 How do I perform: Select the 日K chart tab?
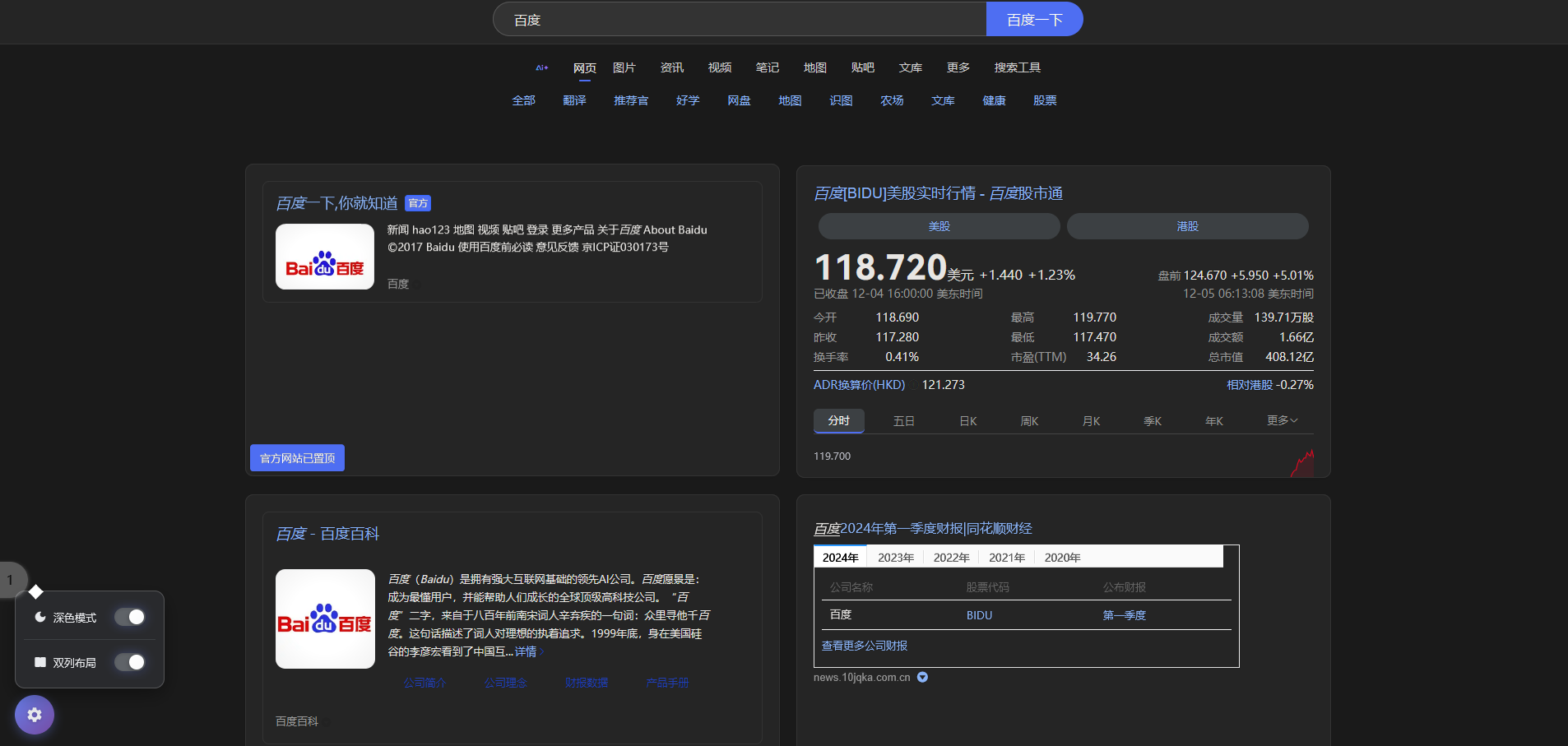pos(968,421)
